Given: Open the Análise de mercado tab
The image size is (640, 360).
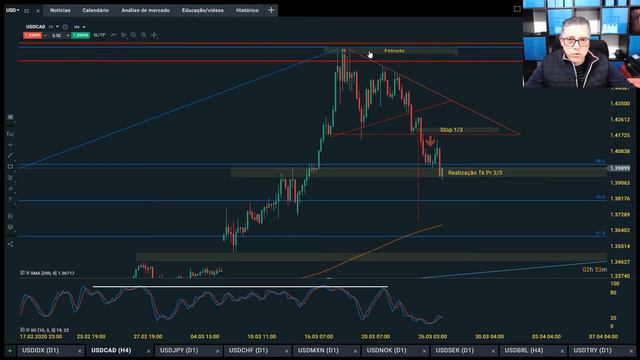Looking at the screenshot, I should [x=145, y=10].
